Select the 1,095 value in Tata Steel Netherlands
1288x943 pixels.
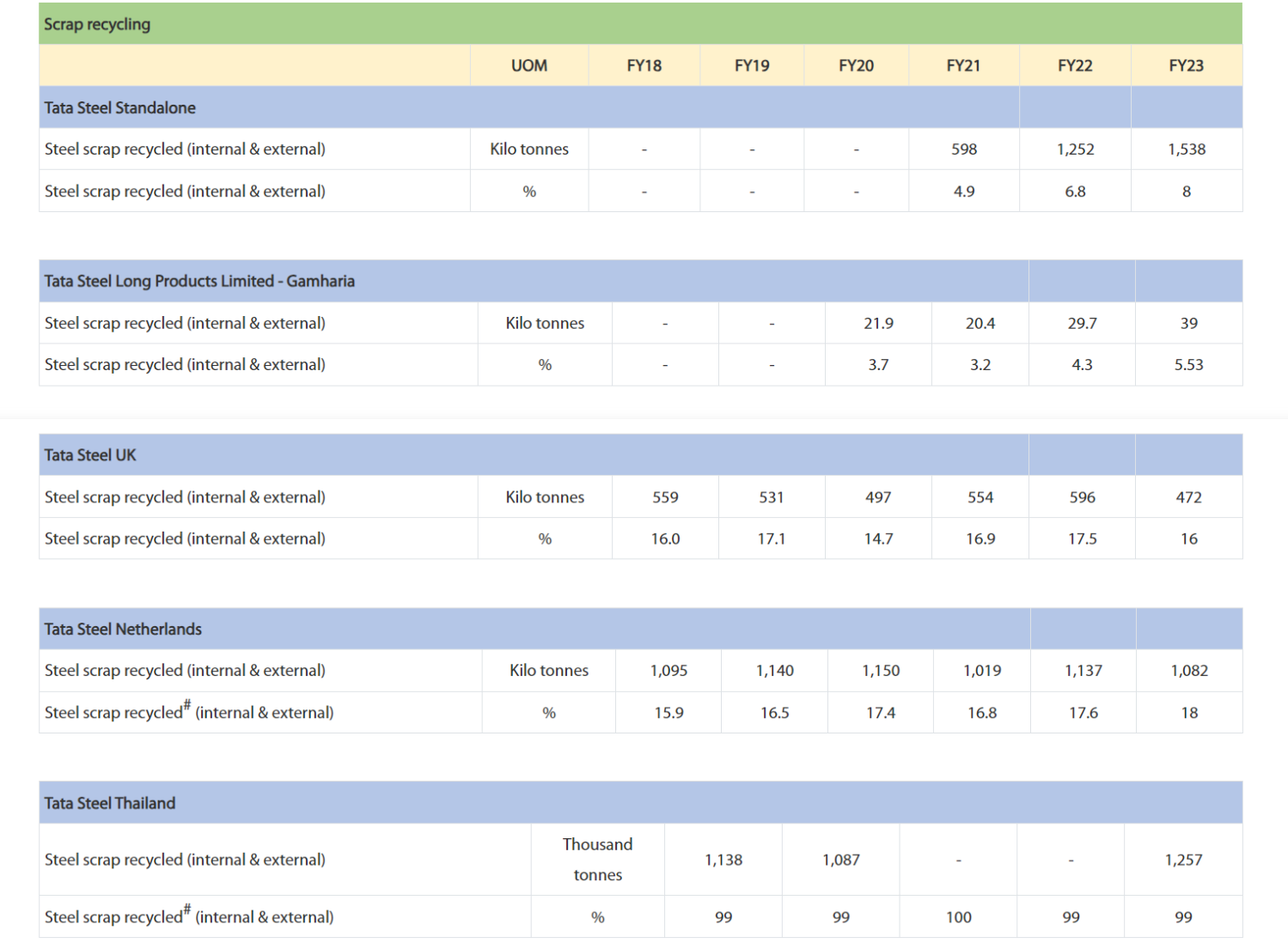668,671
